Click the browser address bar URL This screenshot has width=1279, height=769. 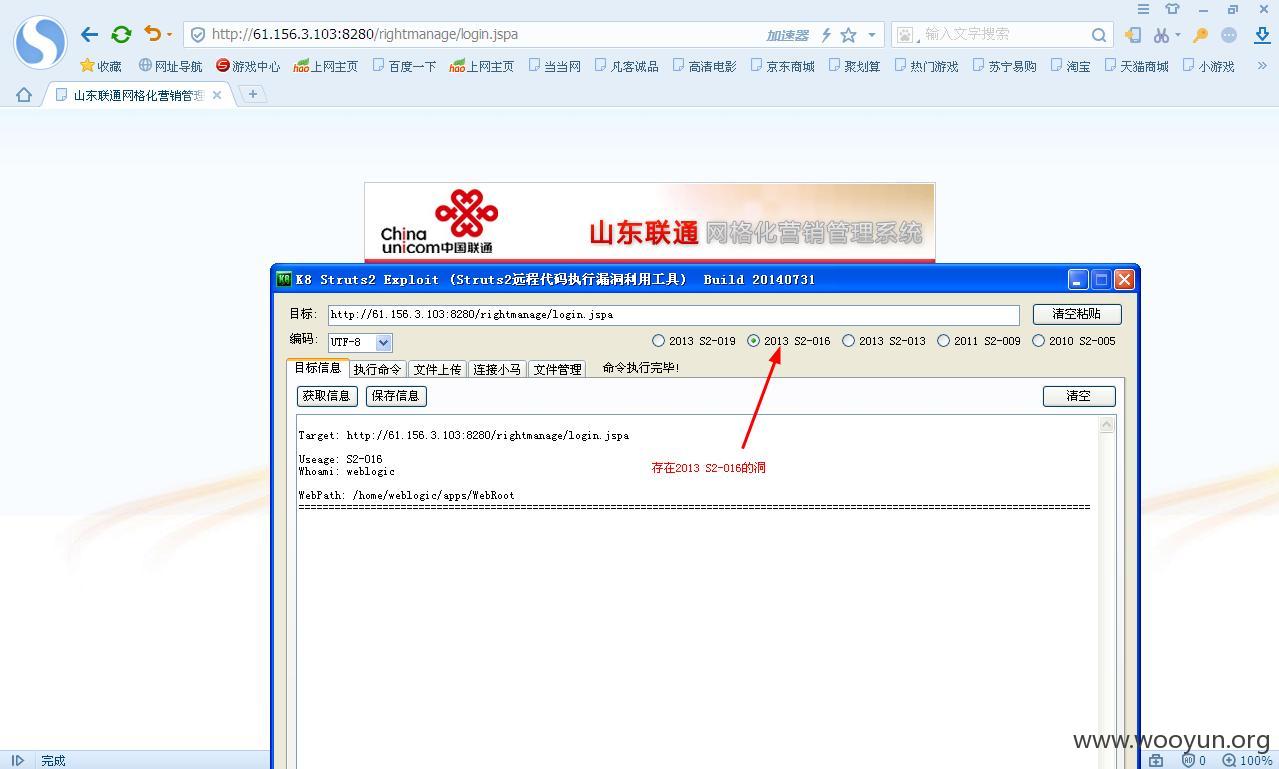pyautogui.click(x=365, y=34)
